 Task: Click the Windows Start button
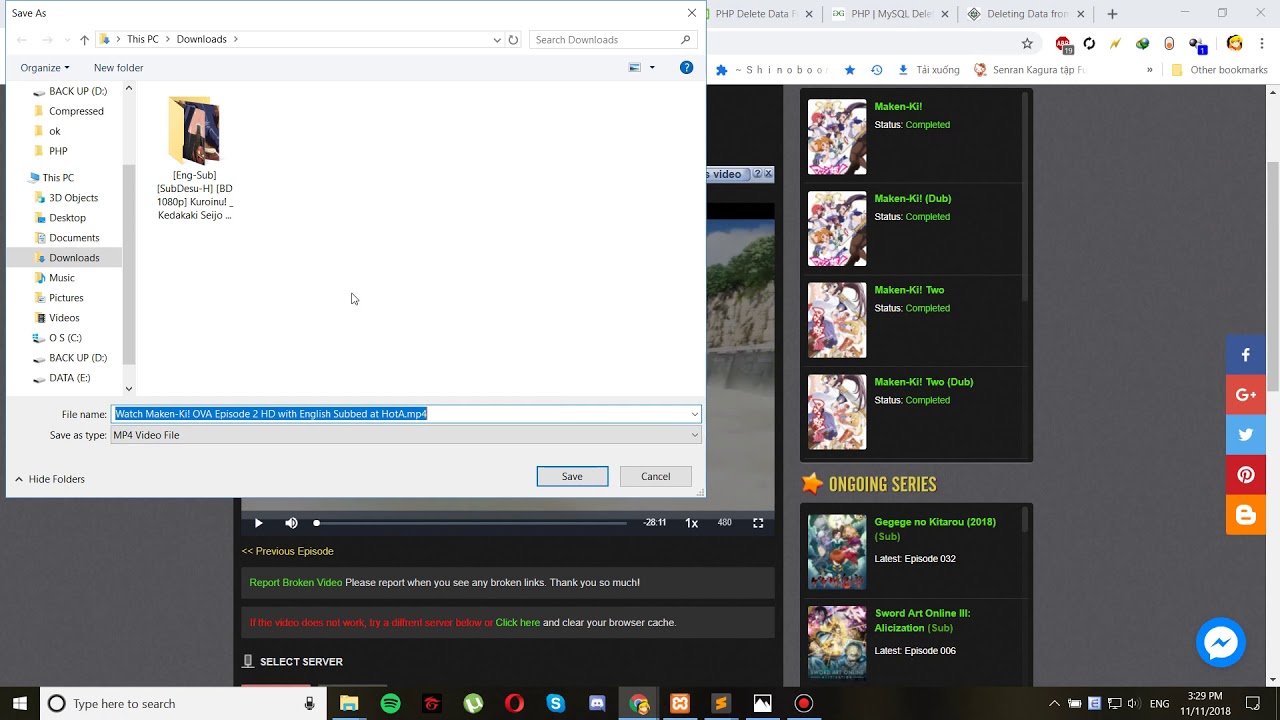[20, 704]
